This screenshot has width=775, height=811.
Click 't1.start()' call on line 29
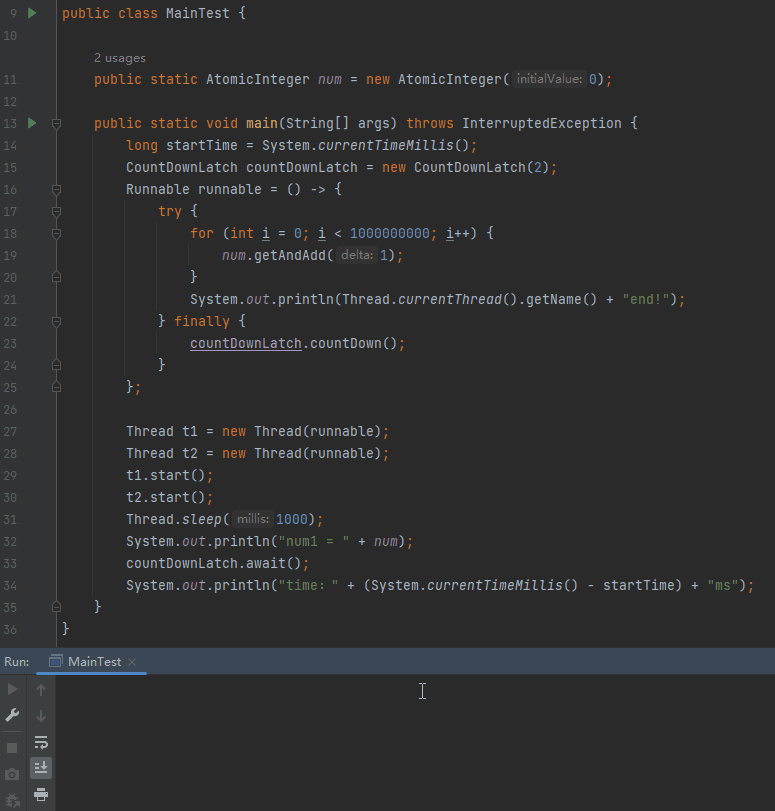166,475
